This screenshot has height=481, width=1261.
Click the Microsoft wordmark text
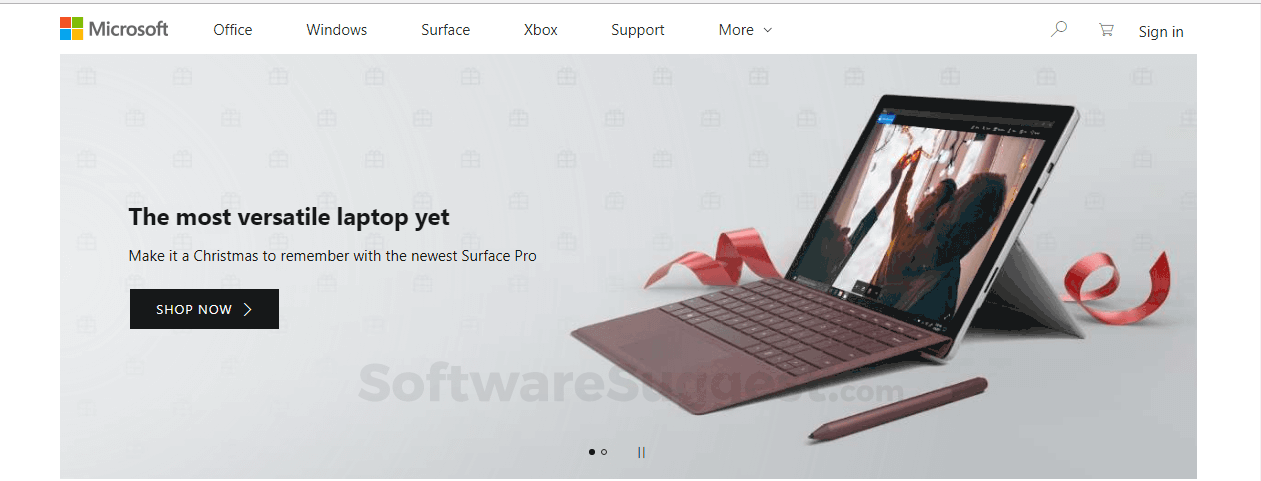pos(128,29)
